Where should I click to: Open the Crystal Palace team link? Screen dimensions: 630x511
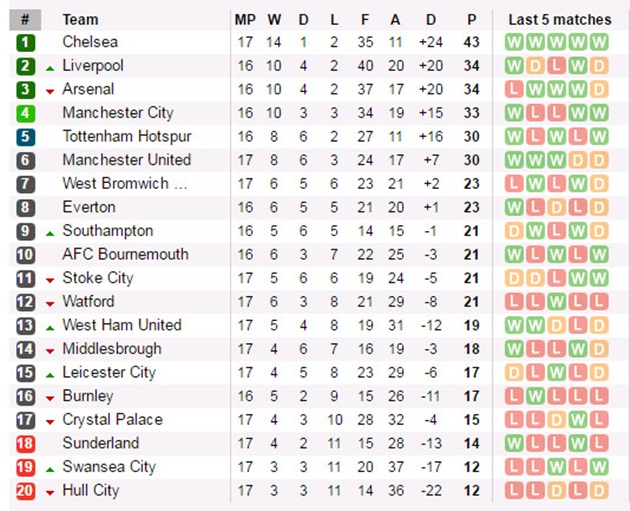point(112,420)
